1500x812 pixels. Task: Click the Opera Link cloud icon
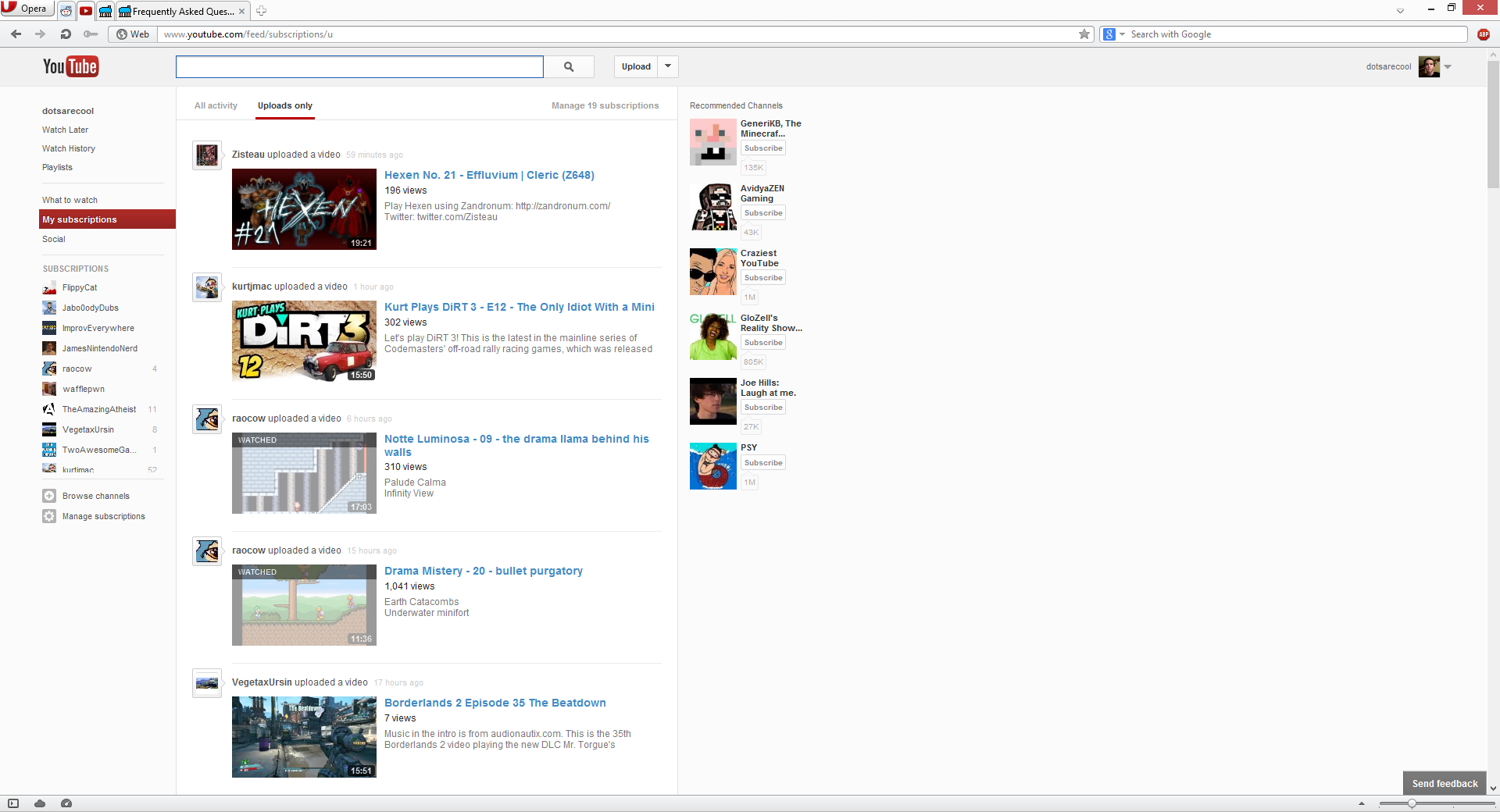click(x=40, y=803)
